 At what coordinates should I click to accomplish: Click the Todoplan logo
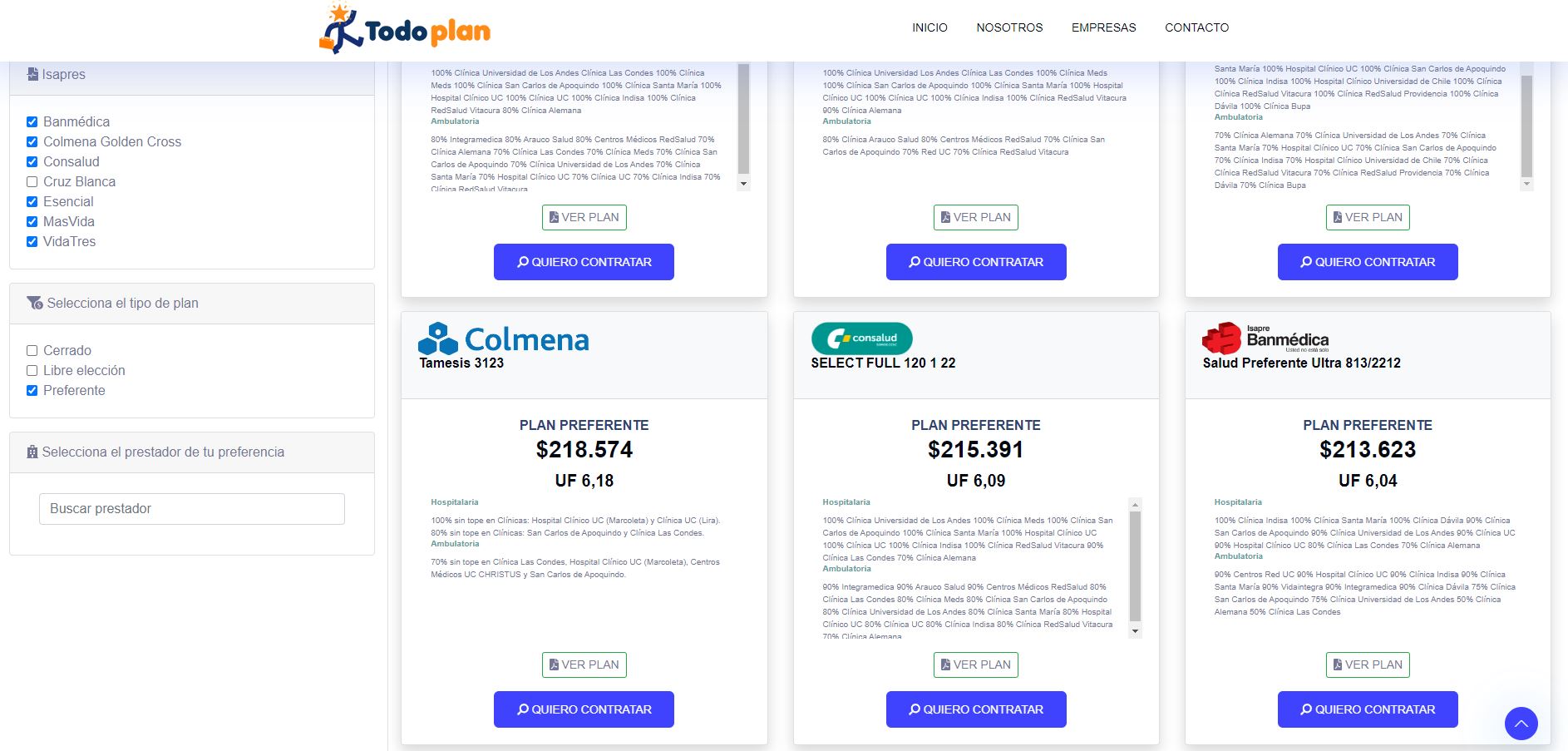[405, 30]
